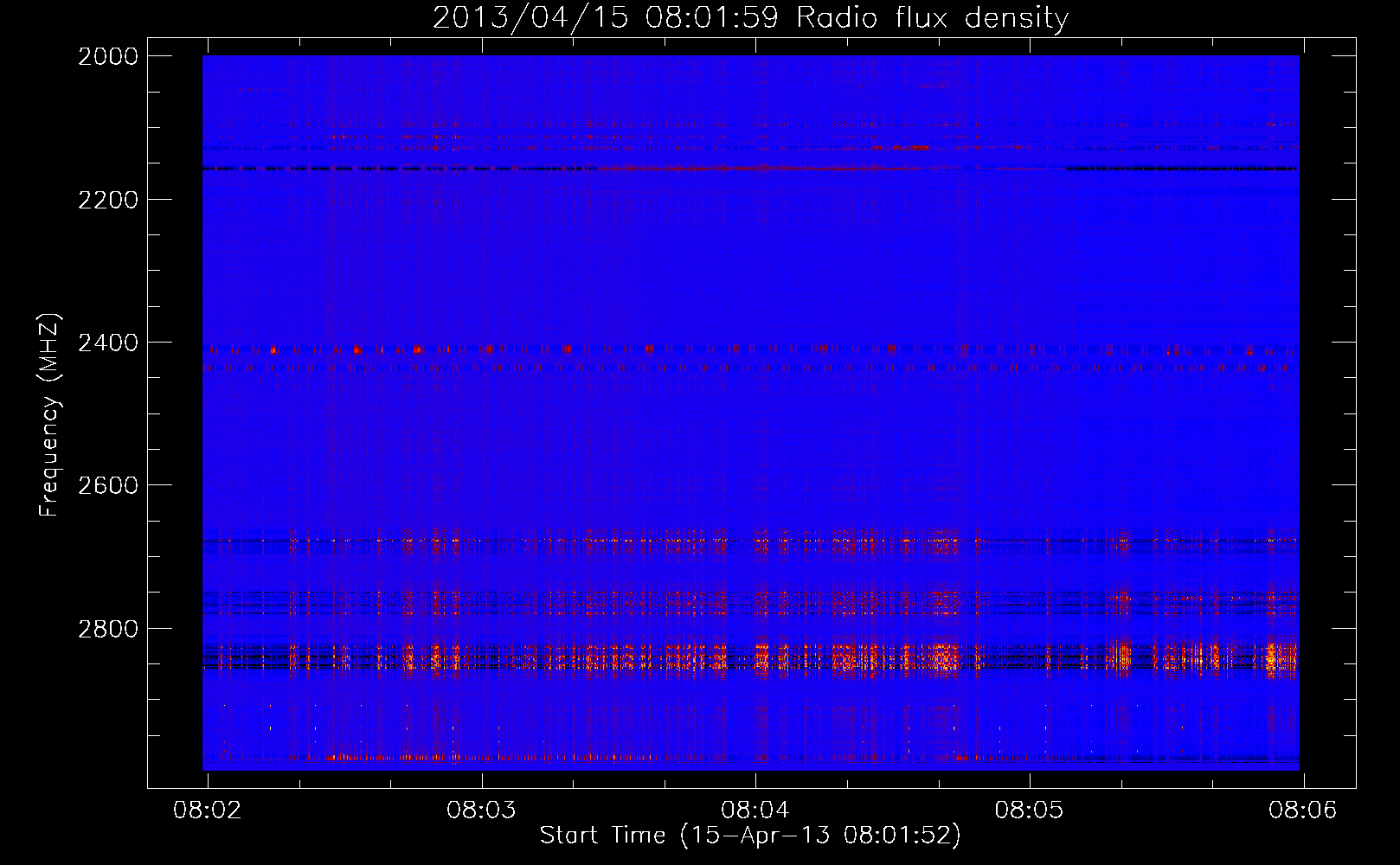Click the 08:03 time tick label
The image size is (1400, 865).
[x=481, y=810]
